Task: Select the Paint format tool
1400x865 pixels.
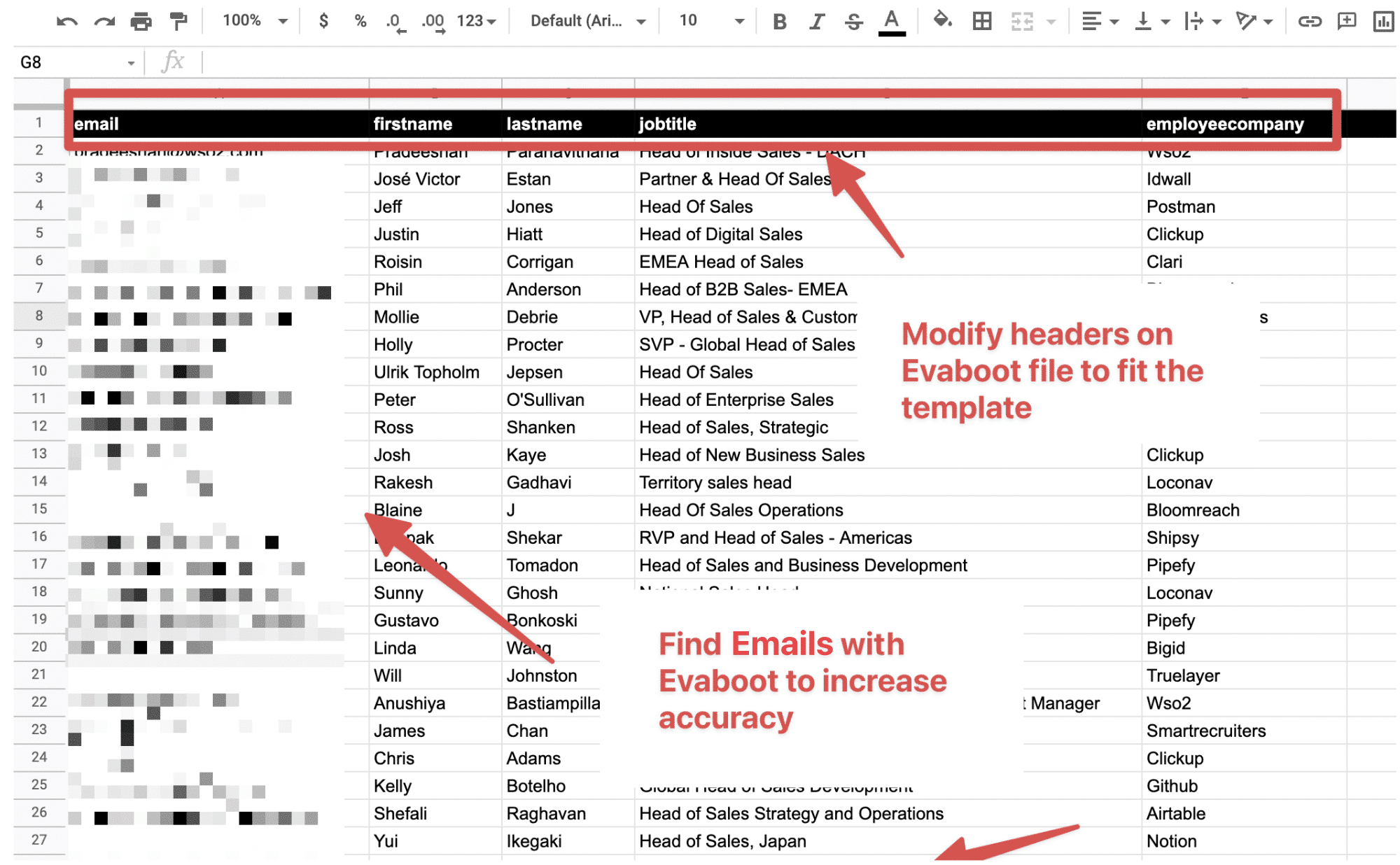Action: pos(179,22)
